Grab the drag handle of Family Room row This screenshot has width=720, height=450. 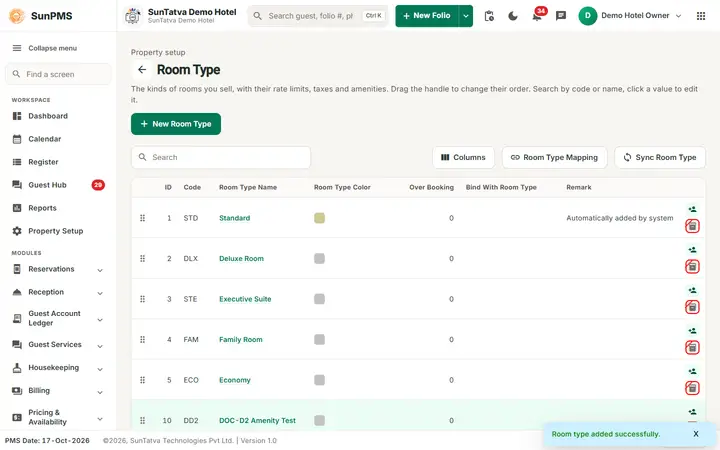click(142, 339)
